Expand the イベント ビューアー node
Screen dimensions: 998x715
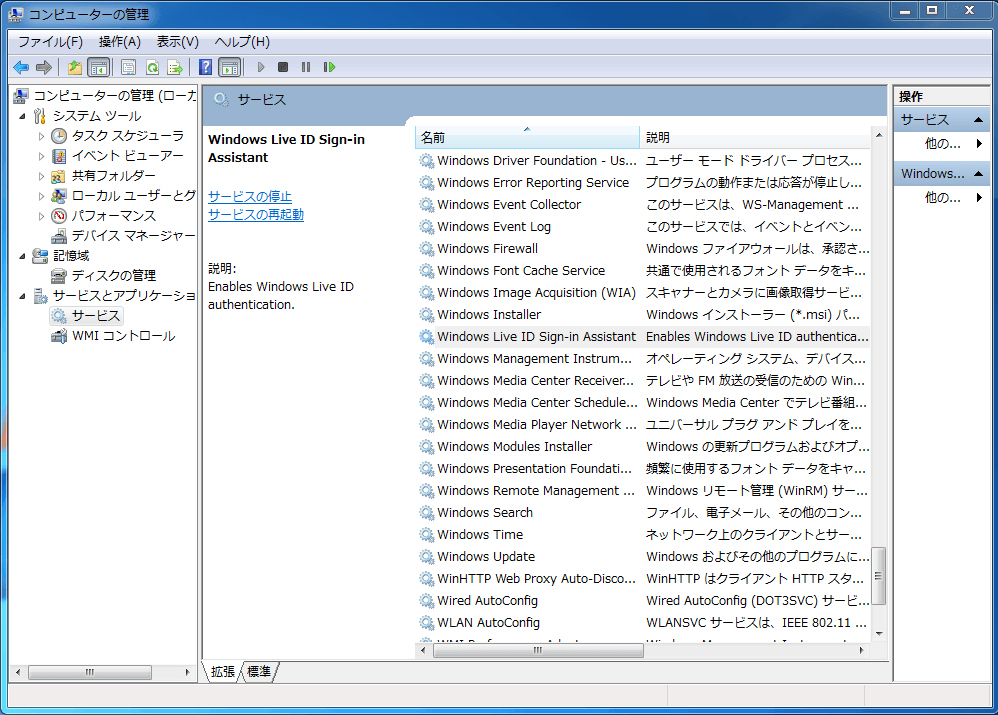click(x=41, y=156)
